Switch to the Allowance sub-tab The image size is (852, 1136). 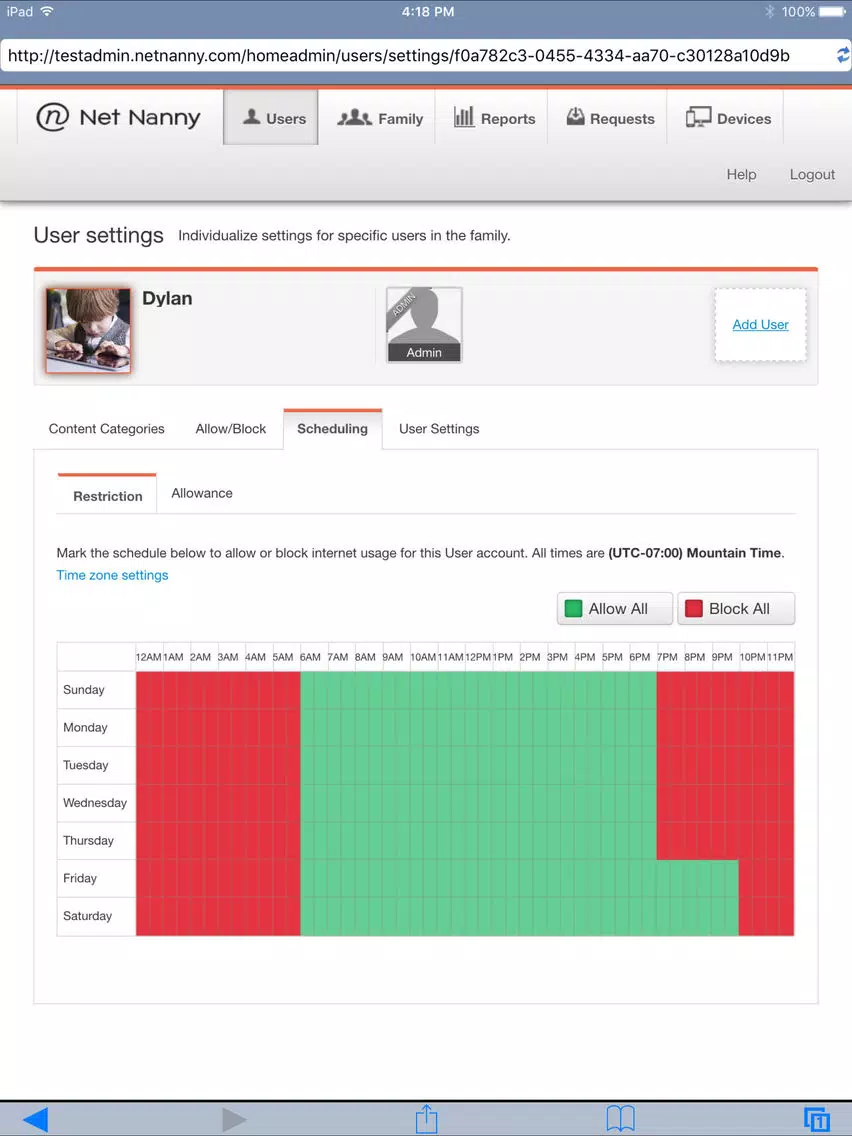click(x=201, y=493)
